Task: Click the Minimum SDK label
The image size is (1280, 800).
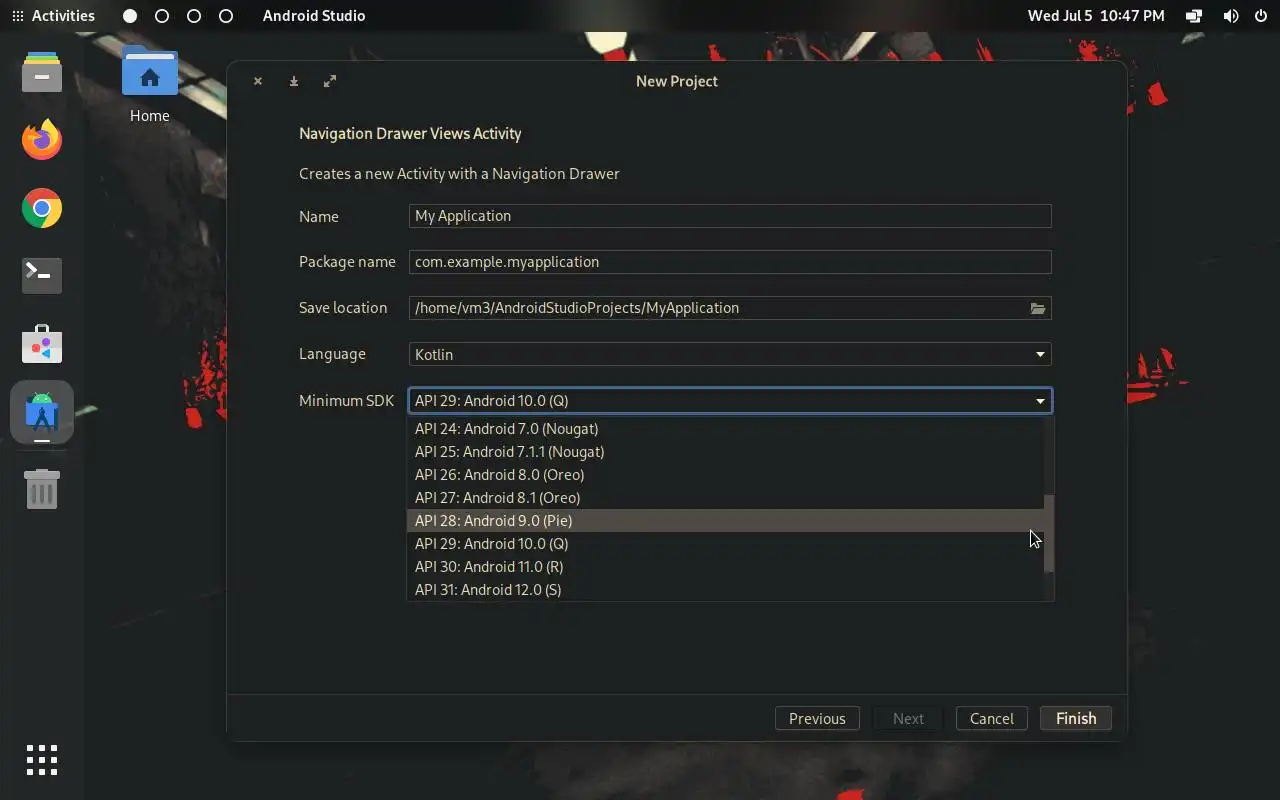Action: coord(346,400)
